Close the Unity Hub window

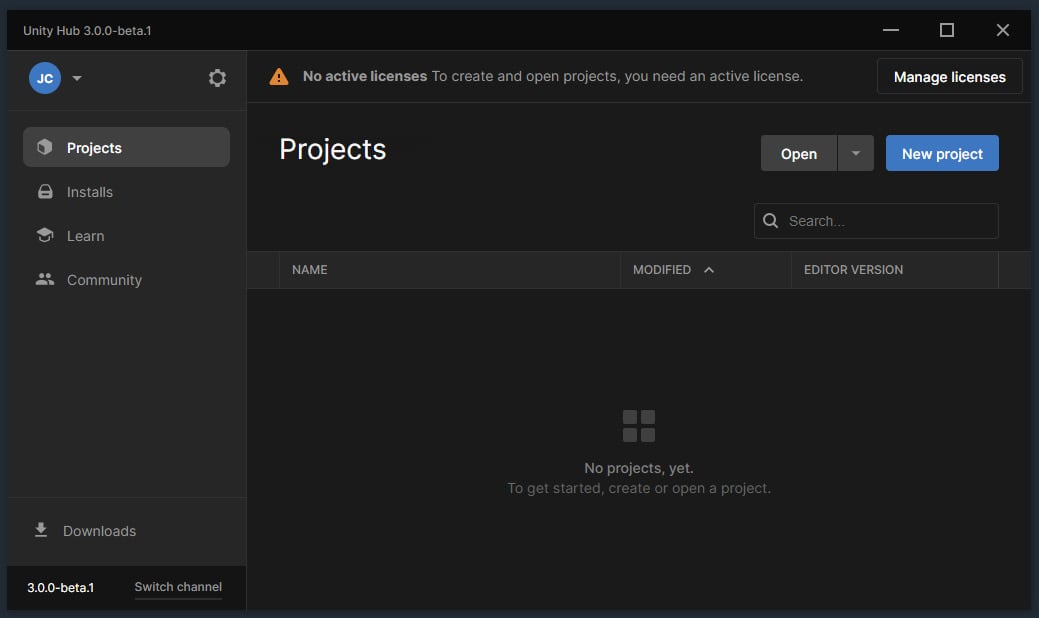click(x=1003, y=30)
